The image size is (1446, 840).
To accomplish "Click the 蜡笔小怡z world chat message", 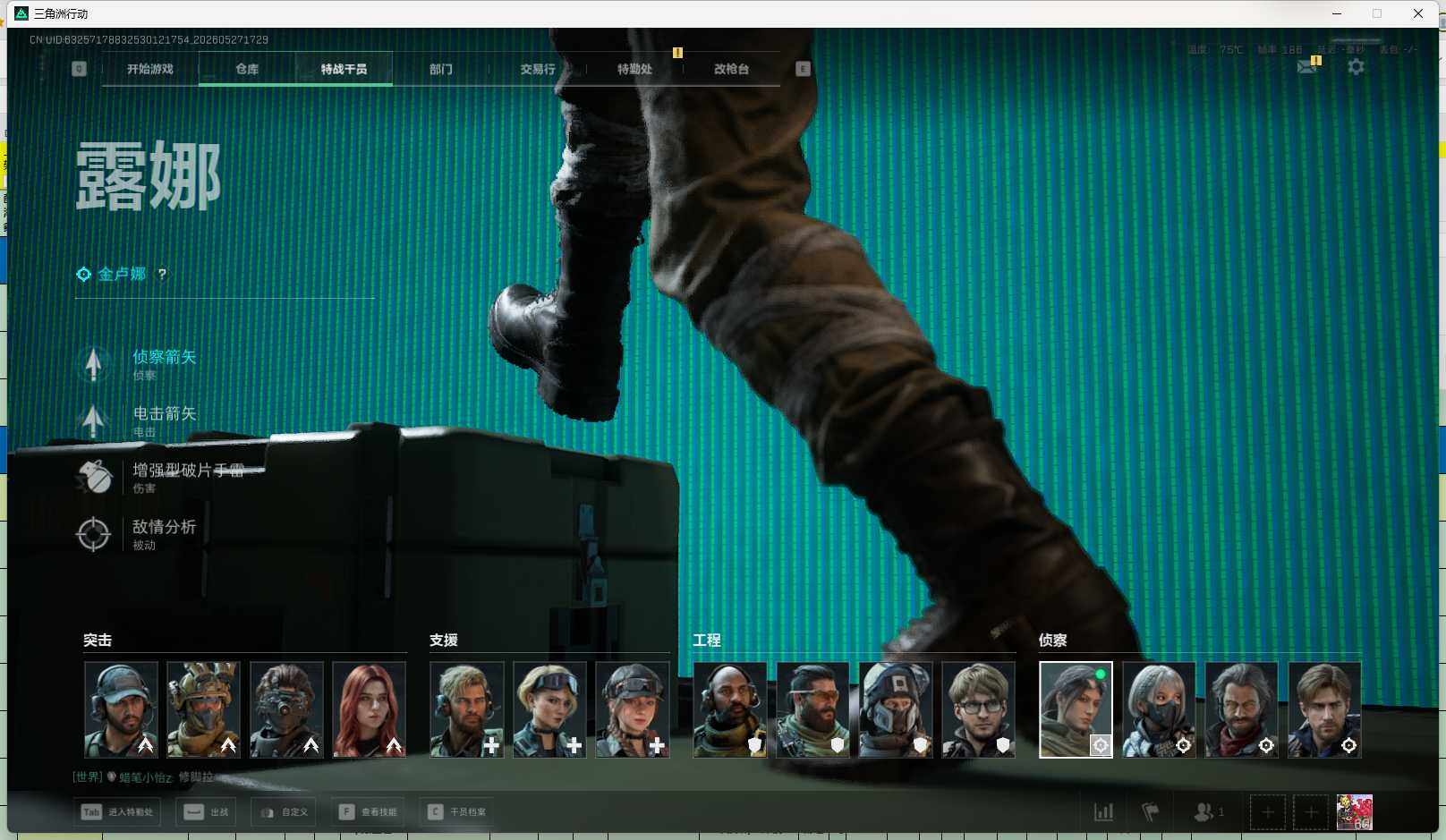I will pos(143,777).
